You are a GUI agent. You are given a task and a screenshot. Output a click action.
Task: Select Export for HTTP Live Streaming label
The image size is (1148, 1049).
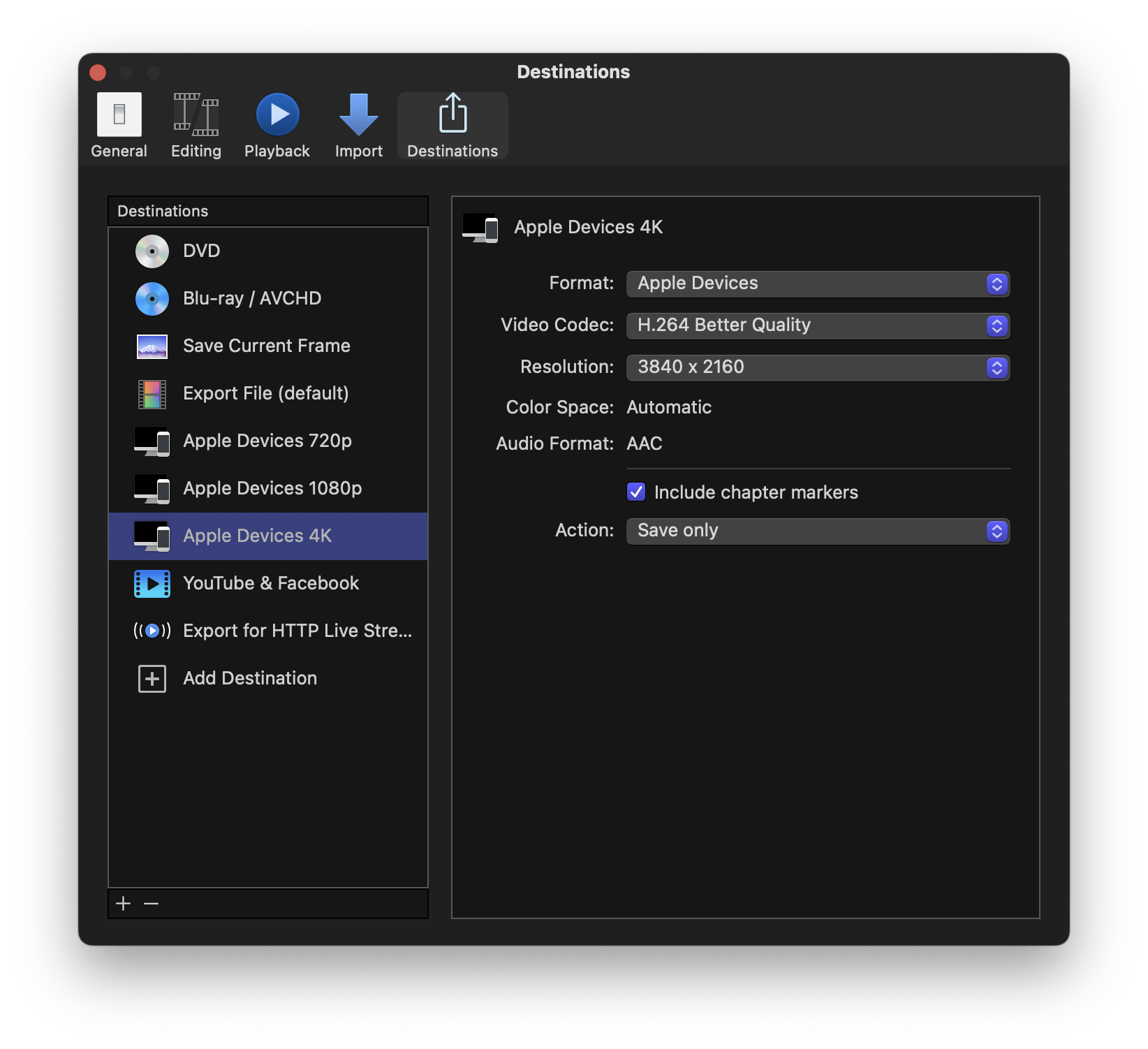coord(297,631)
